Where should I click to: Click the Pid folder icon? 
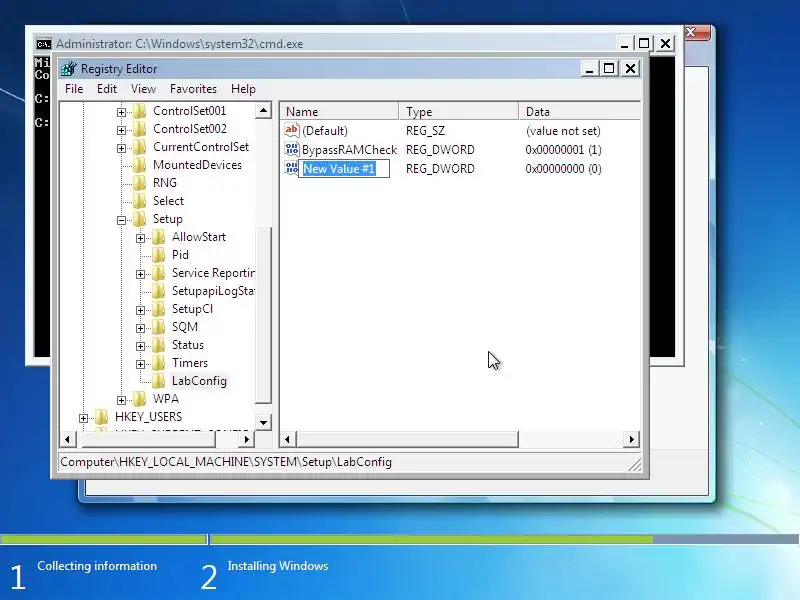click(x=159, y=255)
